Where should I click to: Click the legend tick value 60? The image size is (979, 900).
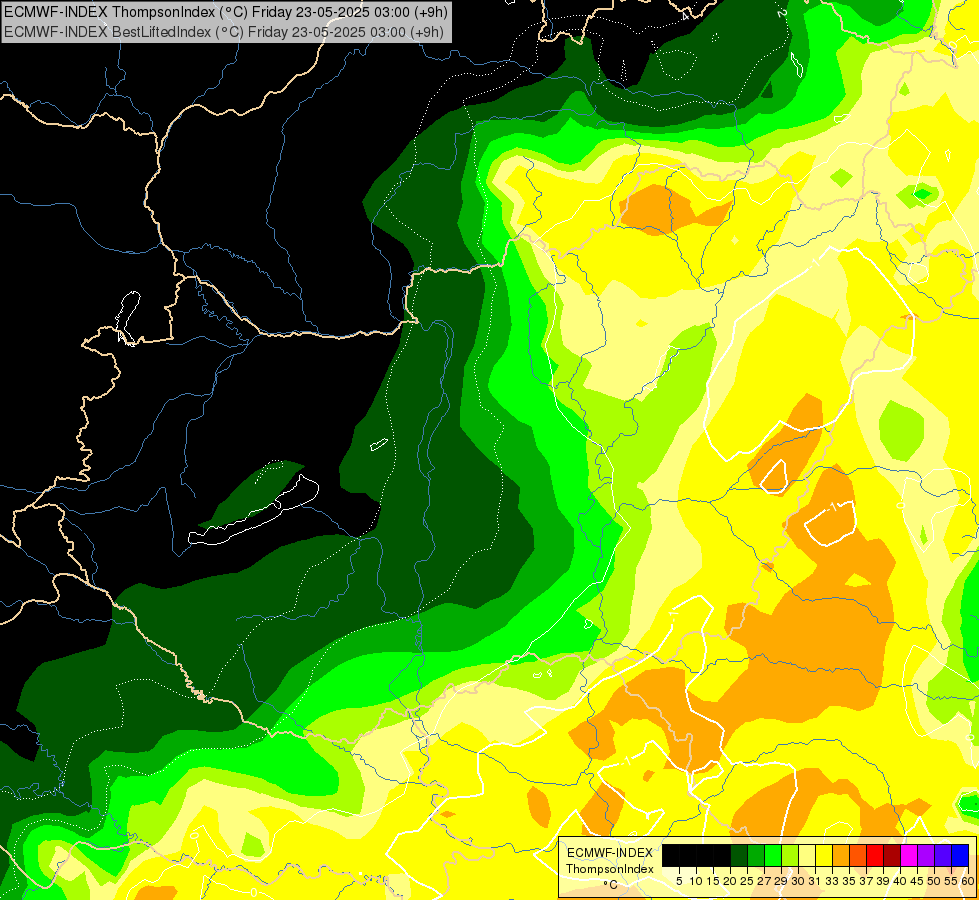(x=968, y=881)
